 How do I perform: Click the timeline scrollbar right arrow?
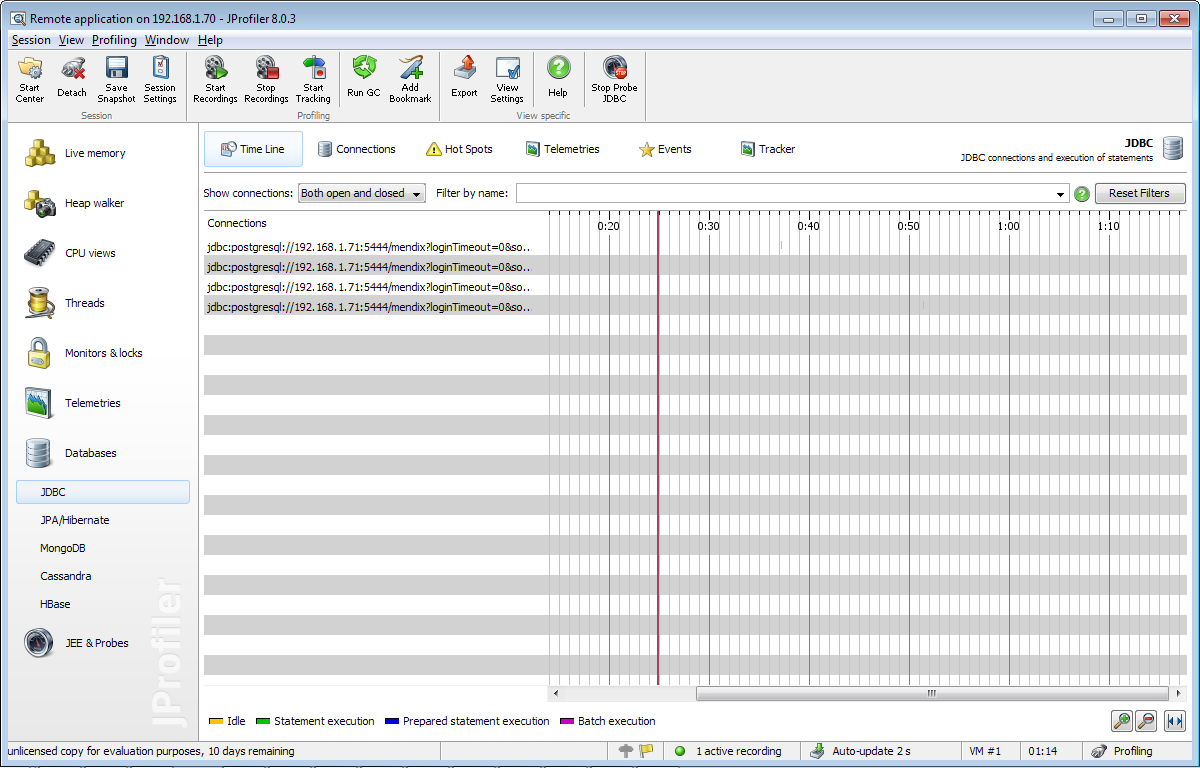click(x=1177, y=693)
